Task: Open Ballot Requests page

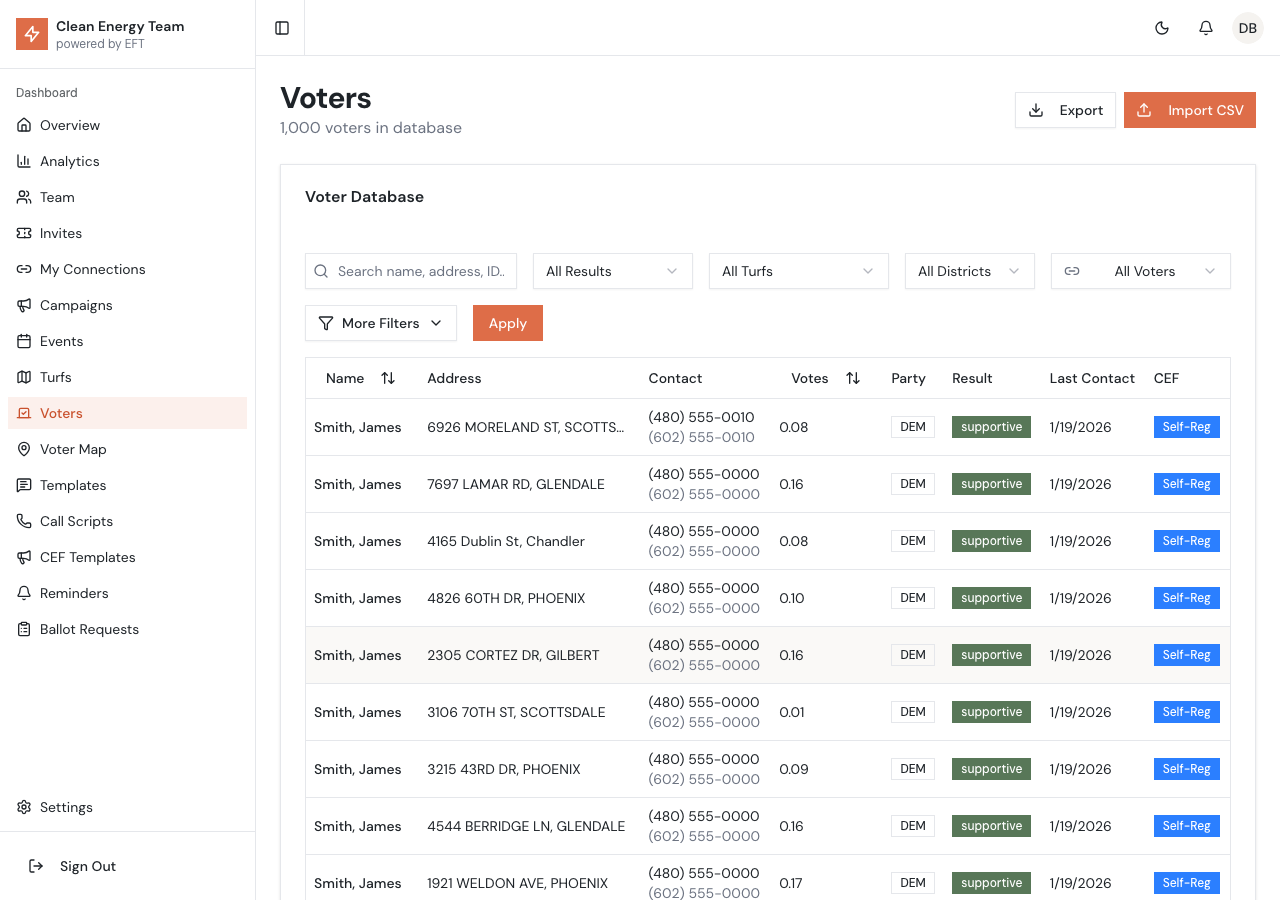Action: (89, 629)
